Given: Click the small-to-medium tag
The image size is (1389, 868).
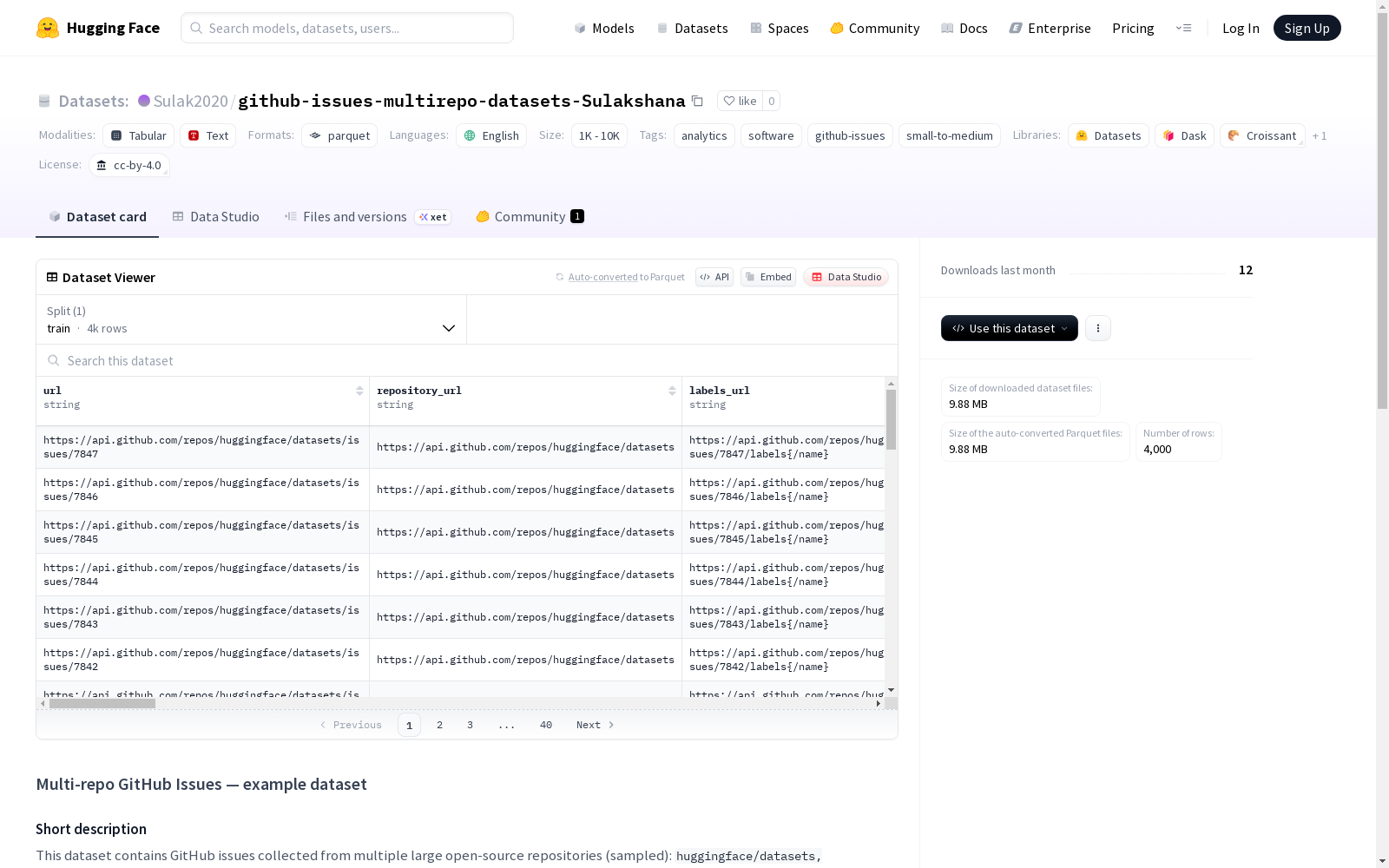Looking at the screenshot, I should coord(950,135).
